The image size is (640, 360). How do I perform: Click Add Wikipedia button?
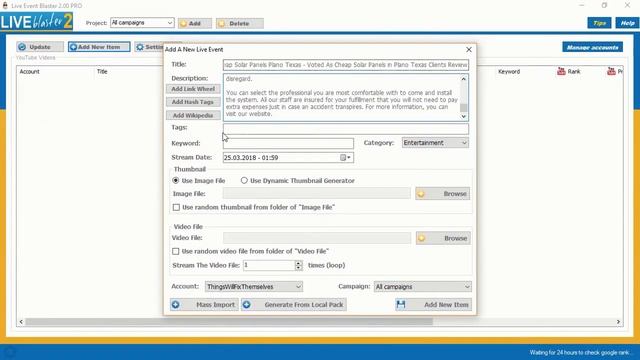(193, 116)
